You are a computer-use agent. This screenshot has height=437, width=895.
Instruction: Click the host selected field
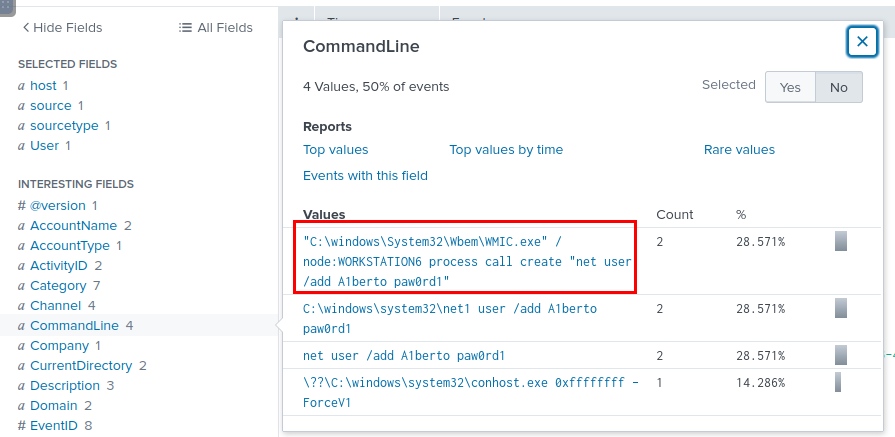pos(43,86)
